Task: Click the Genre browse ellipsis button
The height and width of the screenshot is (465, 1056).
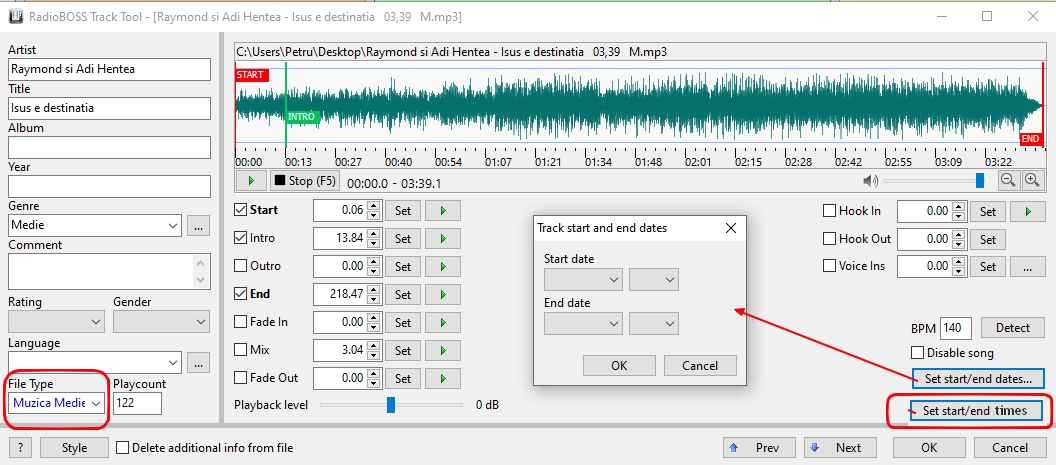Action: (198, 226)
